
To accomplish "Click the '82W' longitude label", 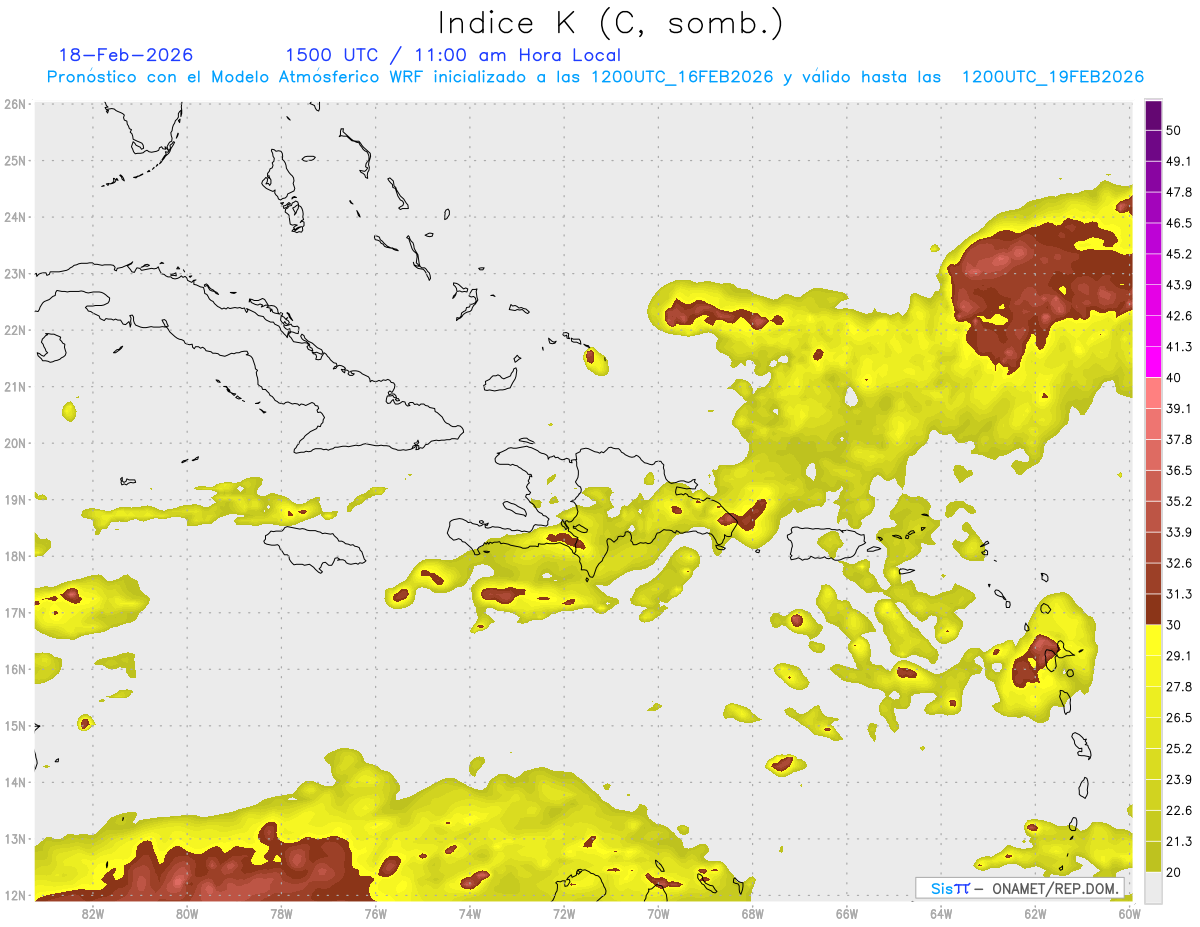I will (92, 913).
